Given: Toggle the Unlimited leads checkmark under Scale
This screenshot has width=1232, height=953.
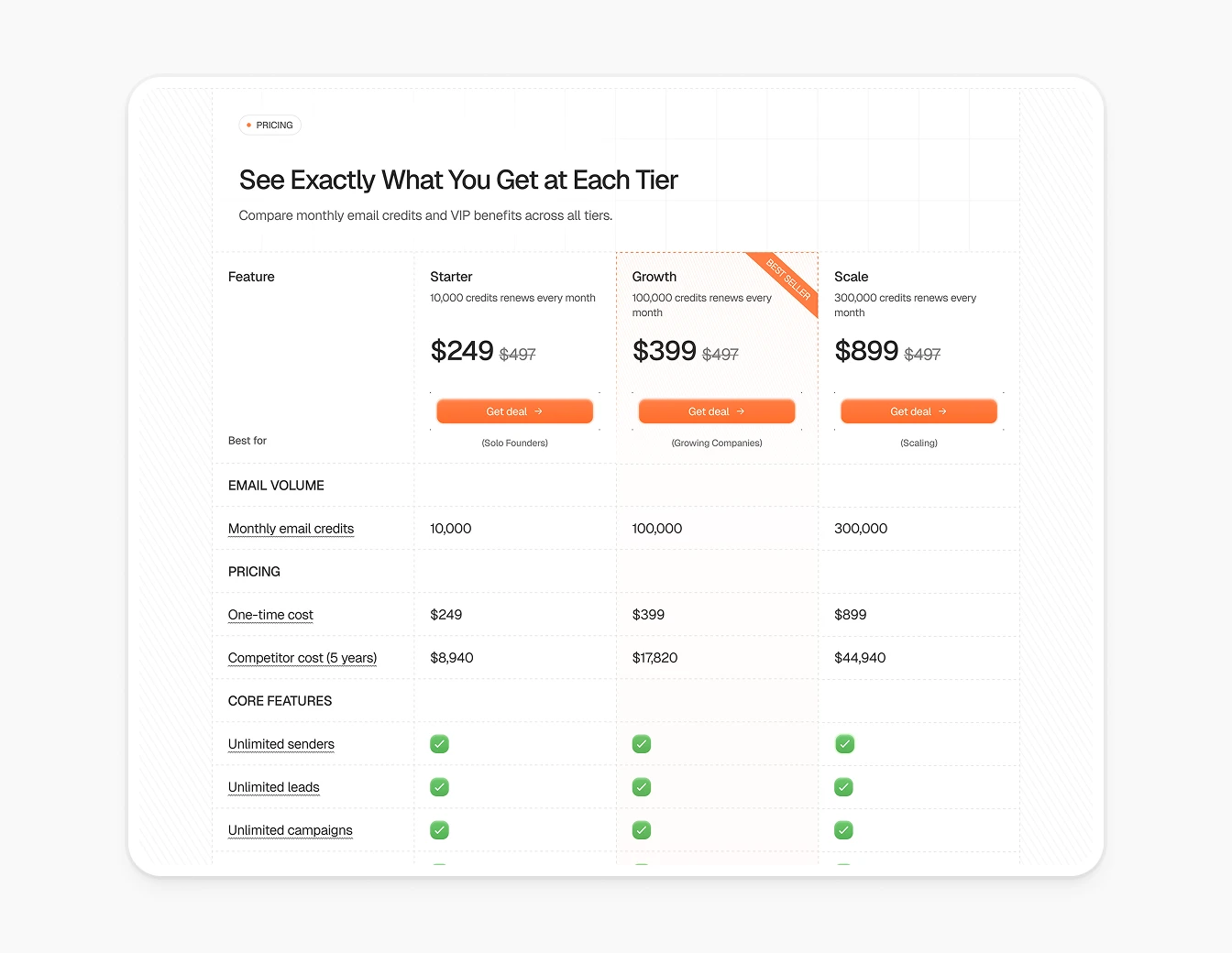Looking at the screenshot, I should click(843, 786).
